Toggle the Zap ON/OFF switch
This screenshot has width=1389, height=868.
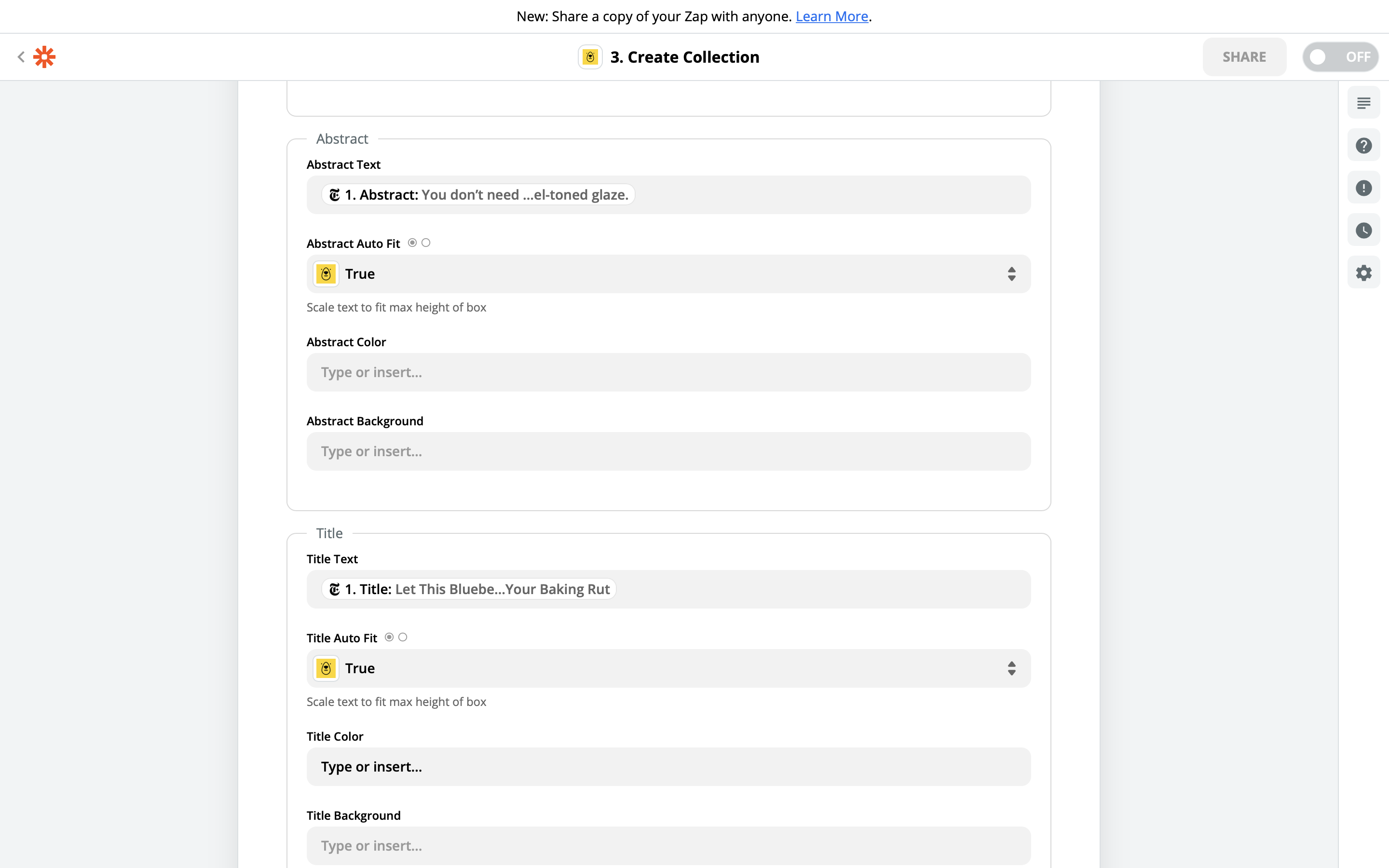pos(1340,57)
